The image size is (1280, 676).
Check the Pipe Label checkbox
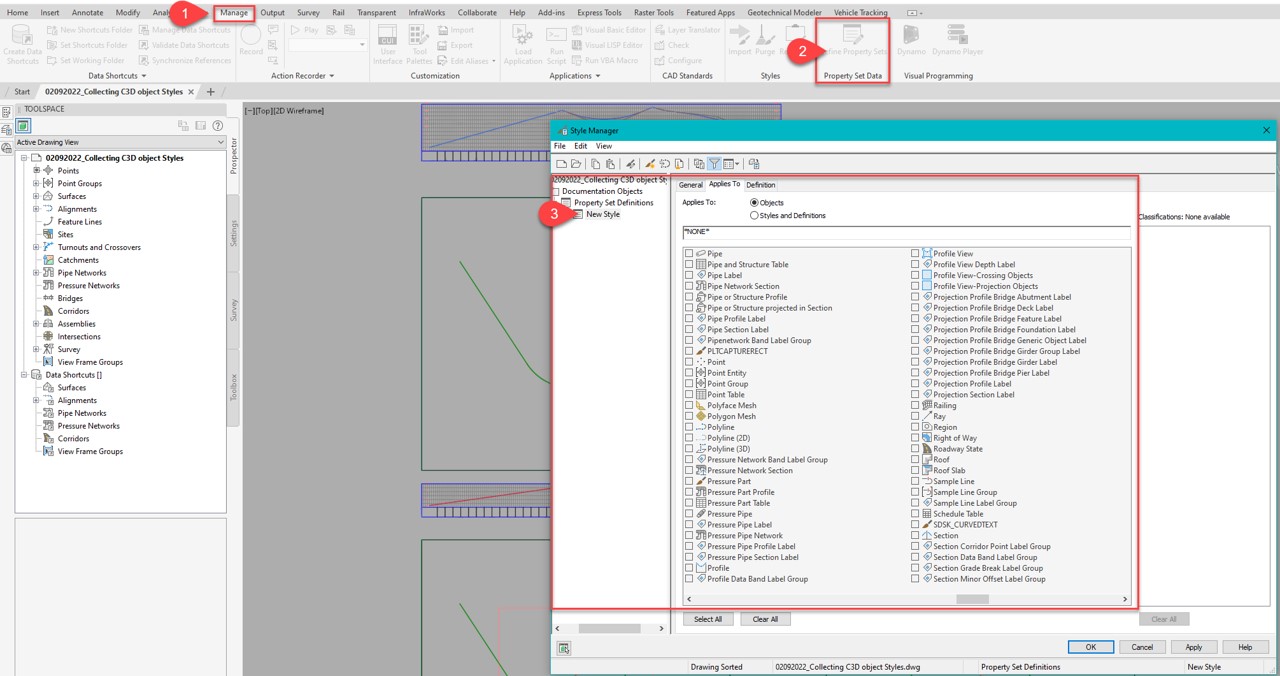point(689,275)
